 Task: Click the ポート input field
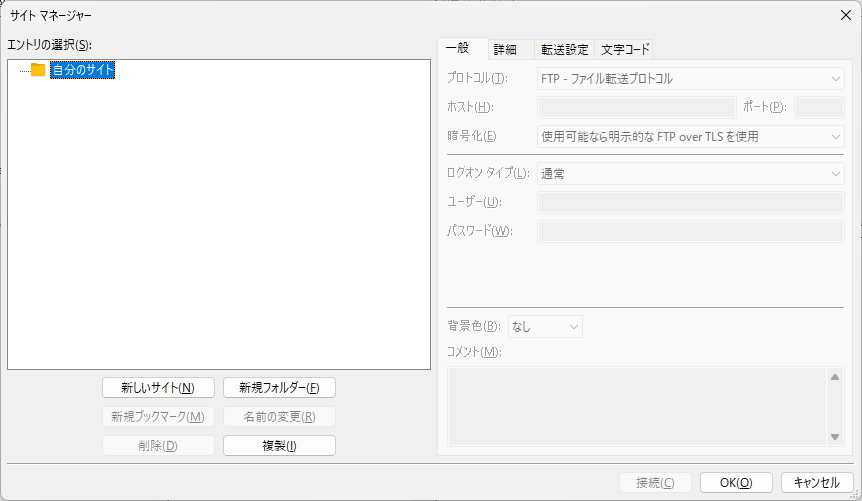pyautogui.click(x=819, y=107)
